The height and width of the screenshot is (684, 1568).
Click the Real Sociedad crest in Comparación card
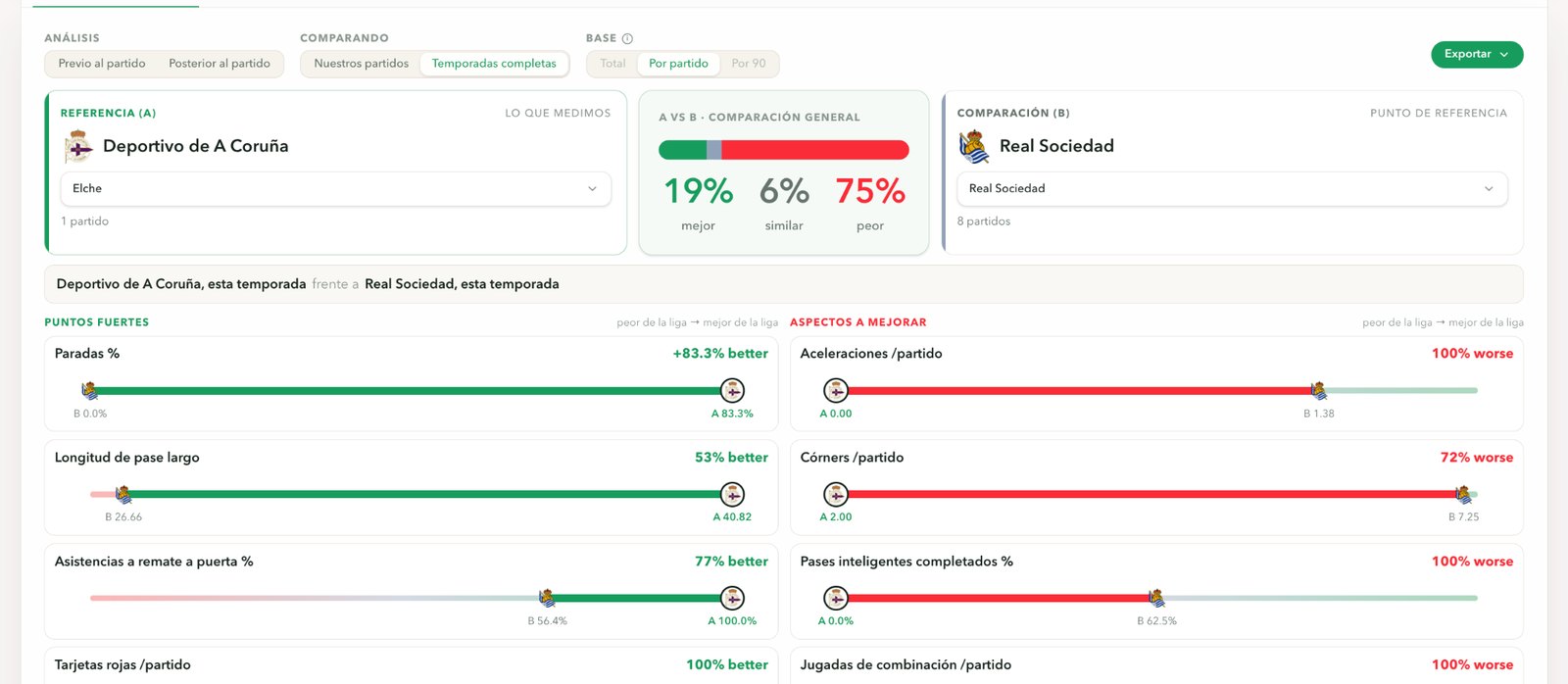pos(974,147)
